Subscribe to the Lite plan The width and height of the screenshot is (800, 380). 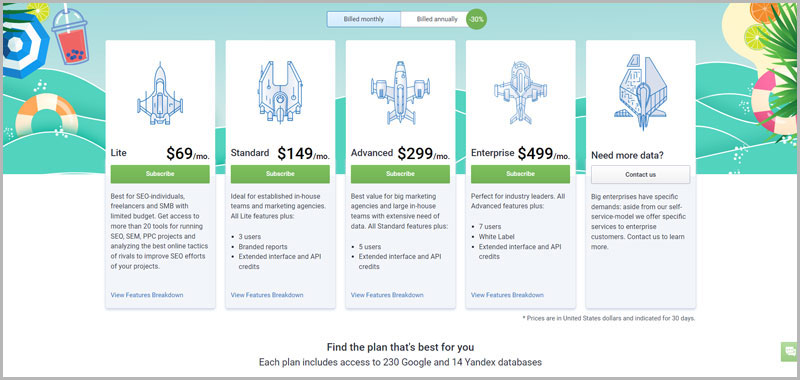tap(160, 174)
